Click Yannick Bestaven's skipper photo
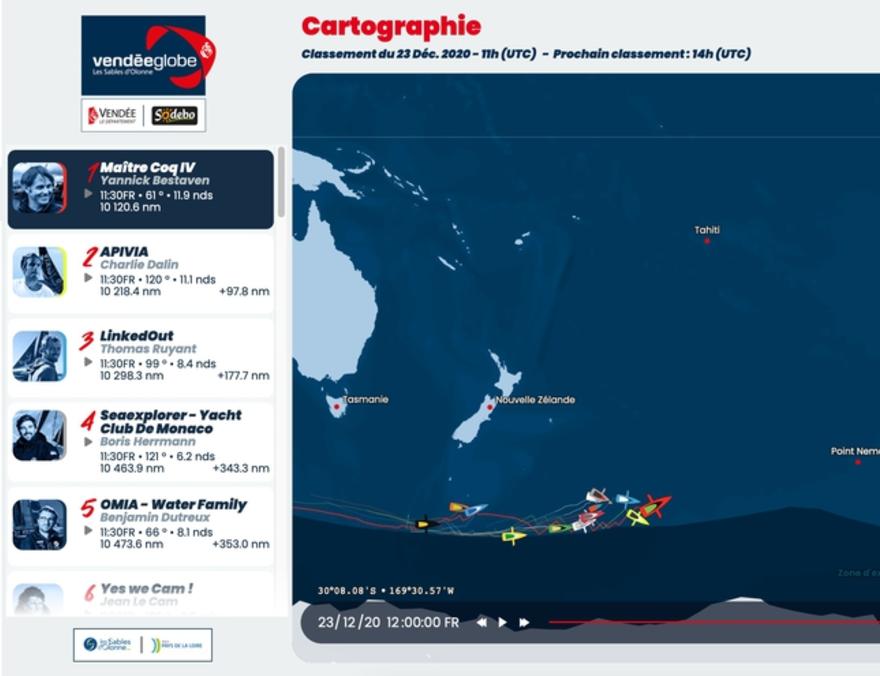The height and width of the screenshot is (676, 880). click(39, 188)
